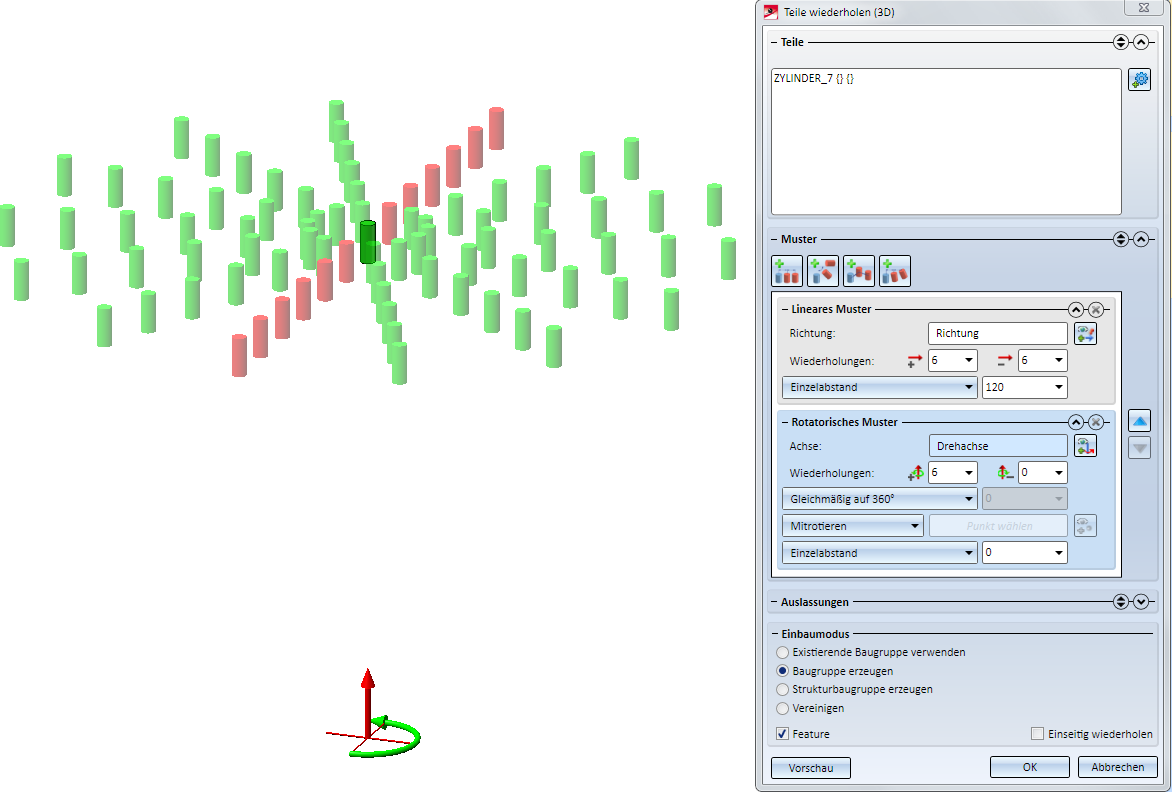Add a linear pattern with first Muster icon
Screen dimensions: 1172x810
coord(787,271)
